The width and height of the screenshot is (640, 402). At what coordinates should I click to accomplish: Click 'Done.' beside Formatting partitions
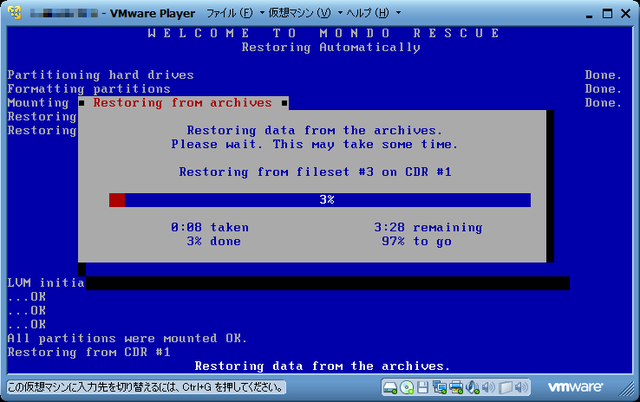point(603,89)
